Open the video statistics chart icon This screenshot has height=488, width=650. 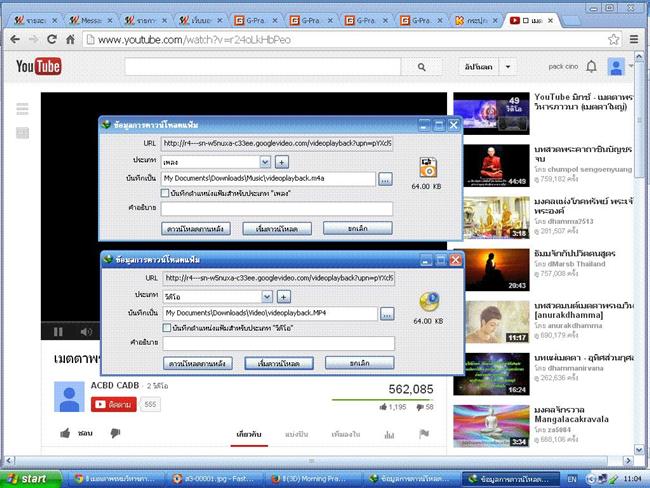coord(389,435)
